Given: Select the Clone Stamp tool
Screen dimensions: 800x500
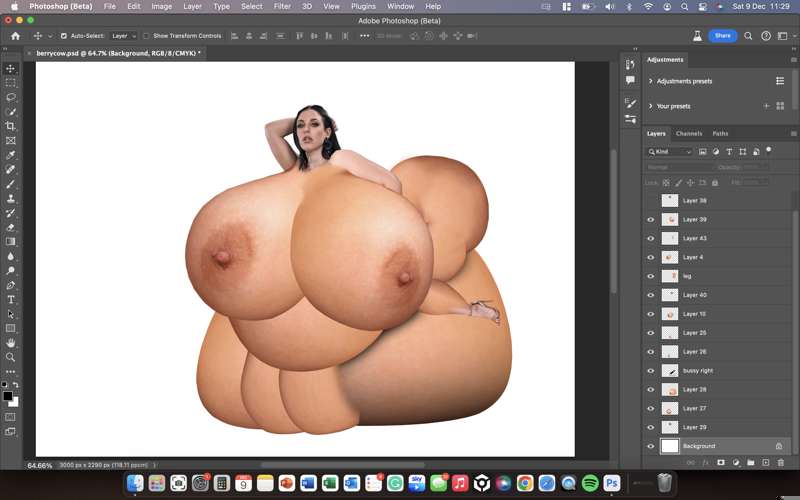Looking at the screenshot, I should [x=11, y=198].
